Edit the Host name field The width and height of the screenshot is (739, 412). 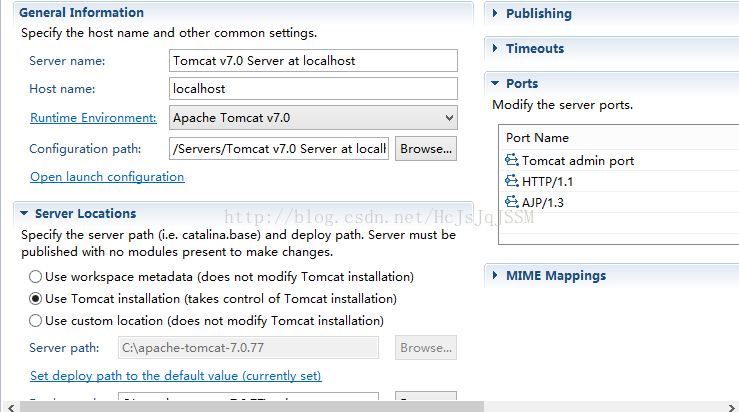313,89
